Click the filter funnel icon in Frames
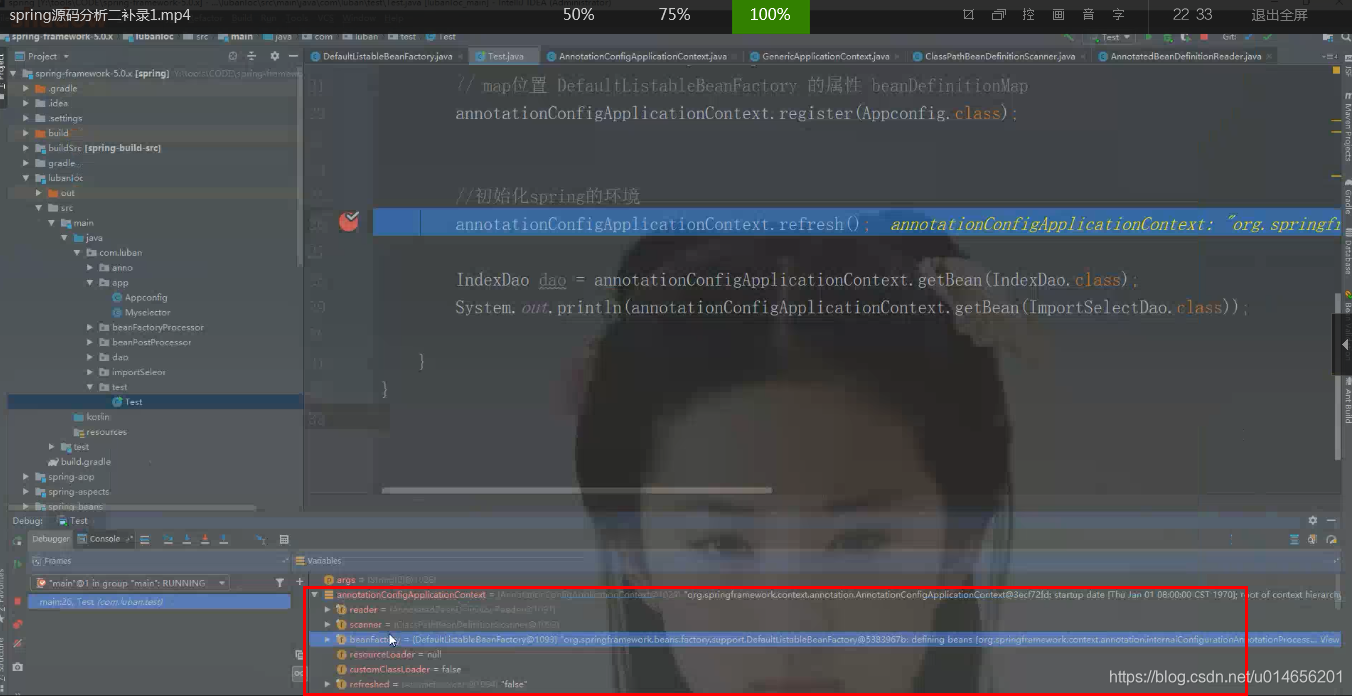The width and height of the screenshot is (1352, 696). [280, 583]
